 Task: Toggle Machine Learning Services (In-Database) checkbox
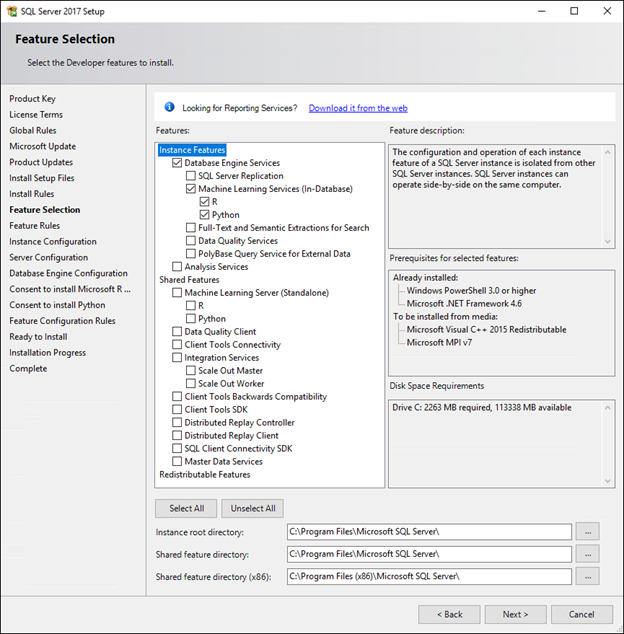[190, 189]
